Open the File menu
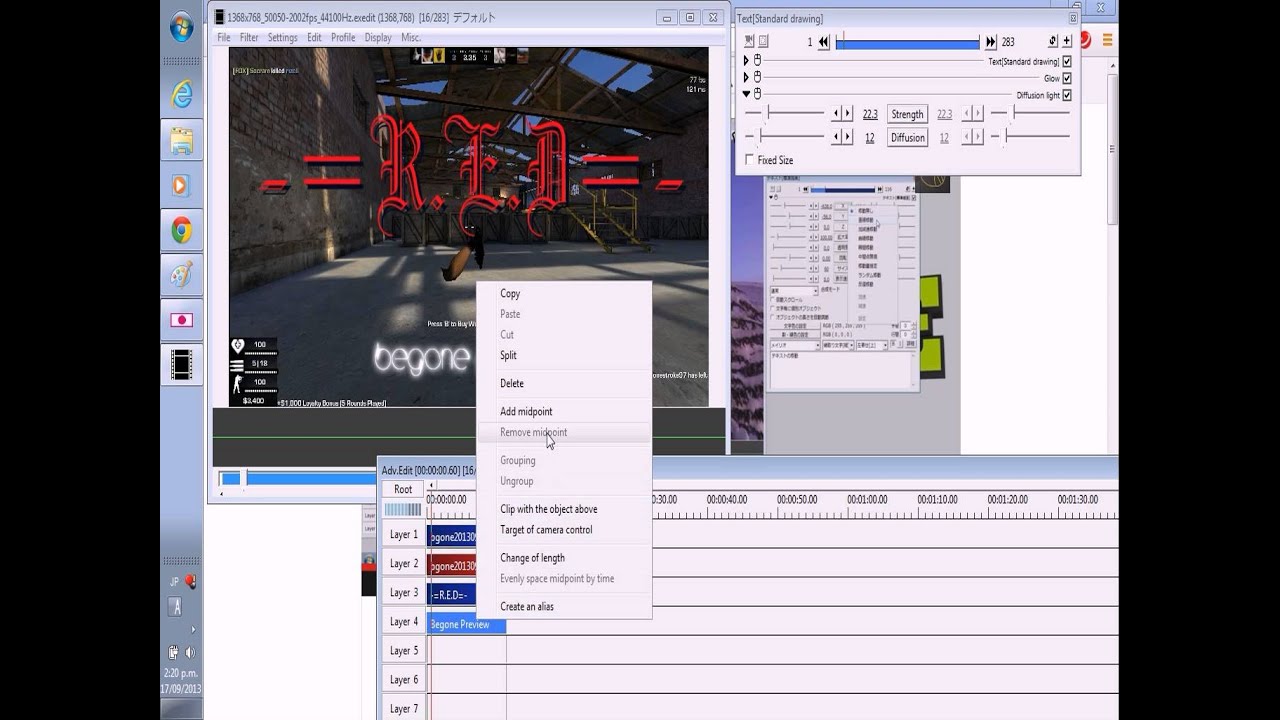The width and height of the screenshot is (1280, 720). point(224,37)
